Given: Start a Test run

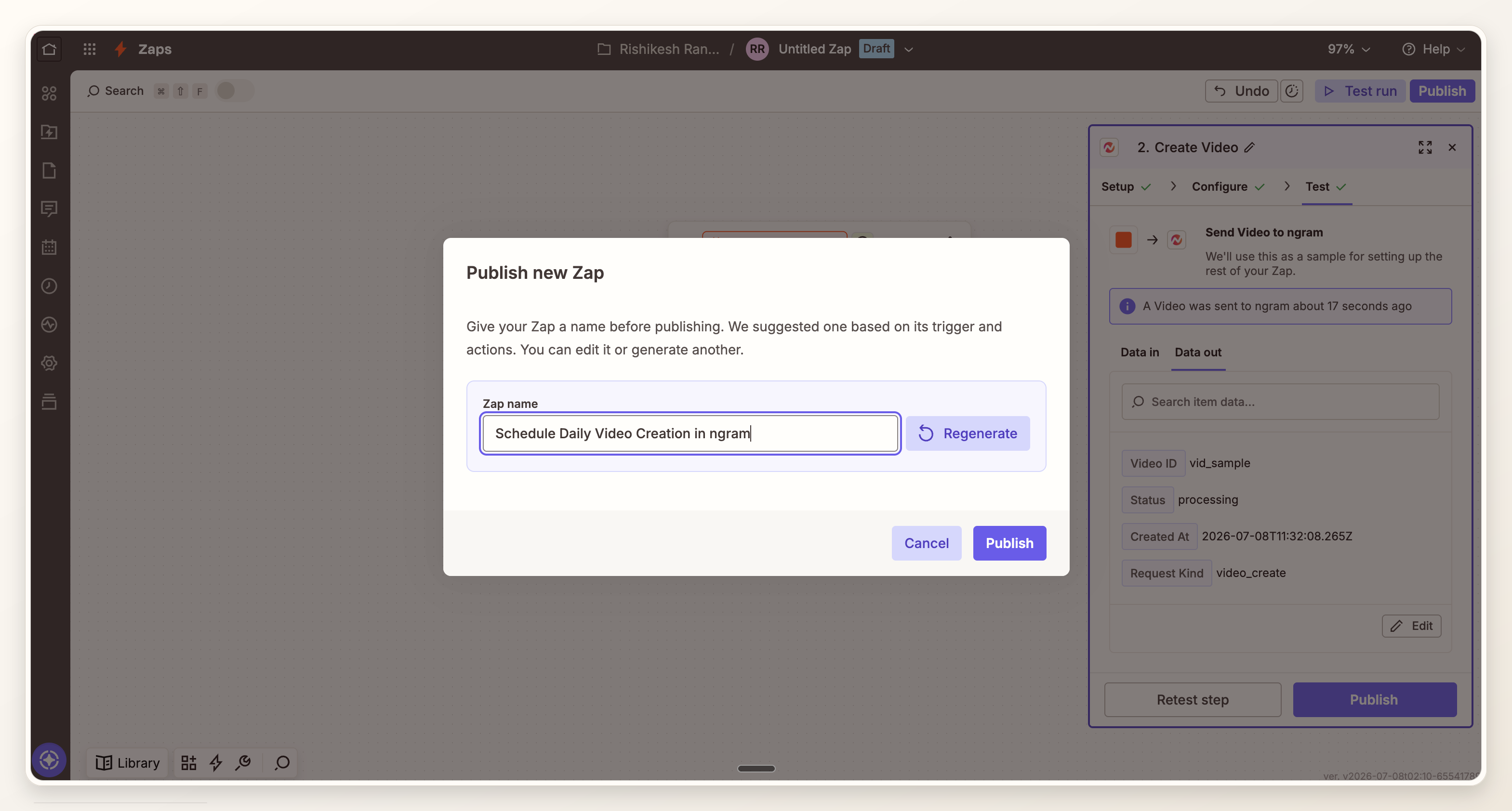Looking at the screenshot, I should click(1359, 91).
